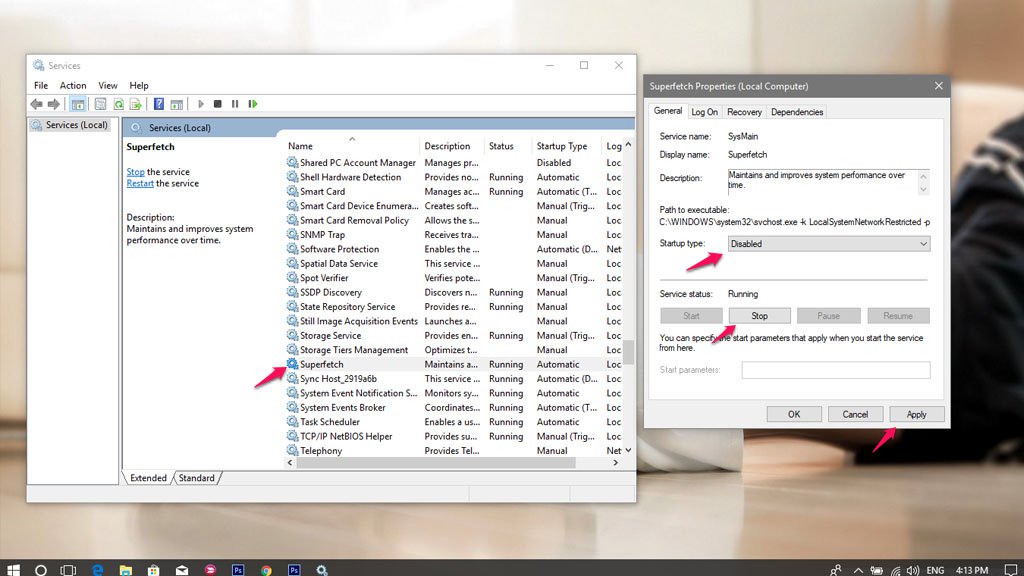Click the Stop Service square icon
Viewport: 1024px width, 576px height.
(217, 104)
